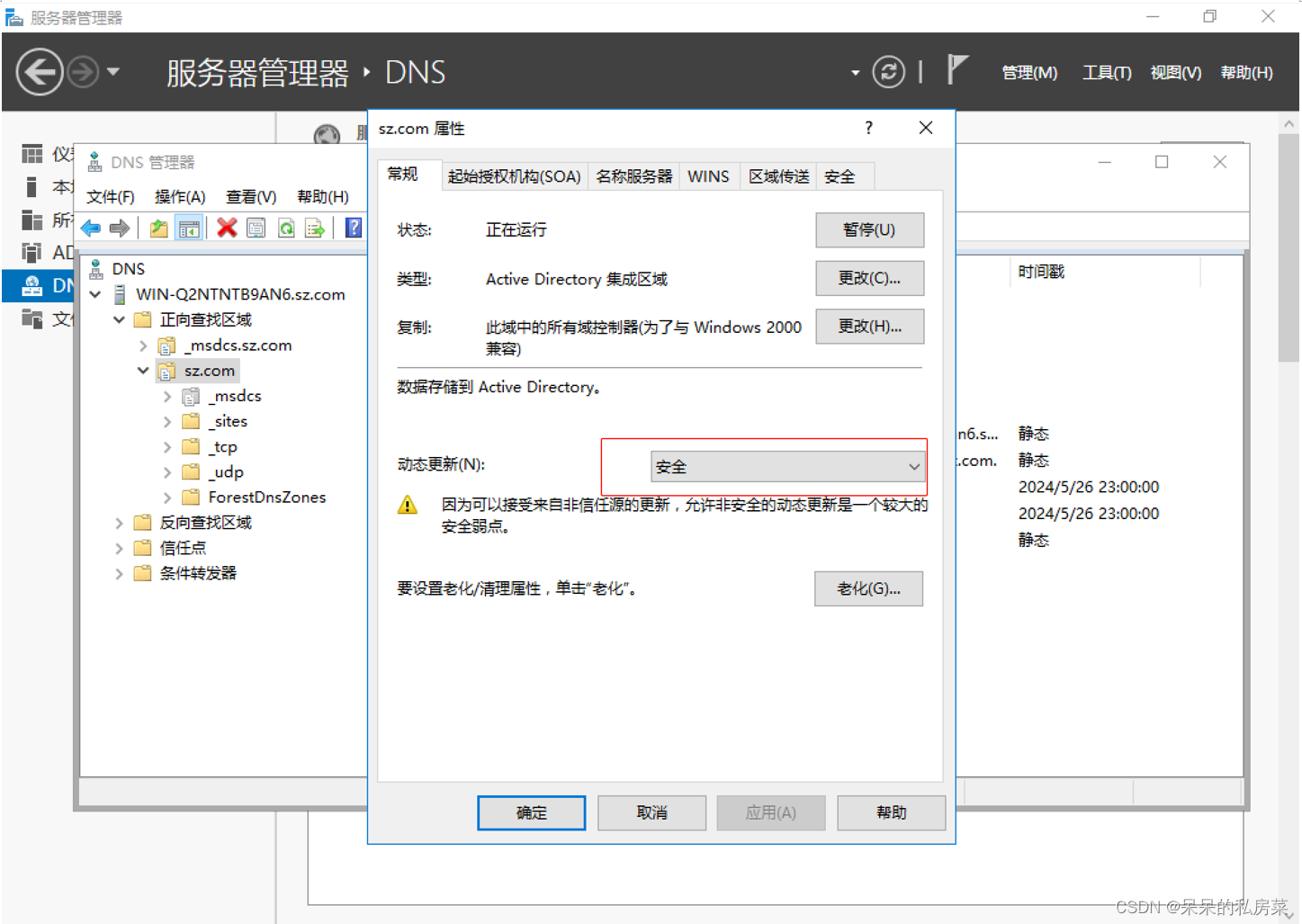The image size is (1302, 924).
Task: Click the Server Manager vertical scrollbar thumb
Action: coord(1289,249)
